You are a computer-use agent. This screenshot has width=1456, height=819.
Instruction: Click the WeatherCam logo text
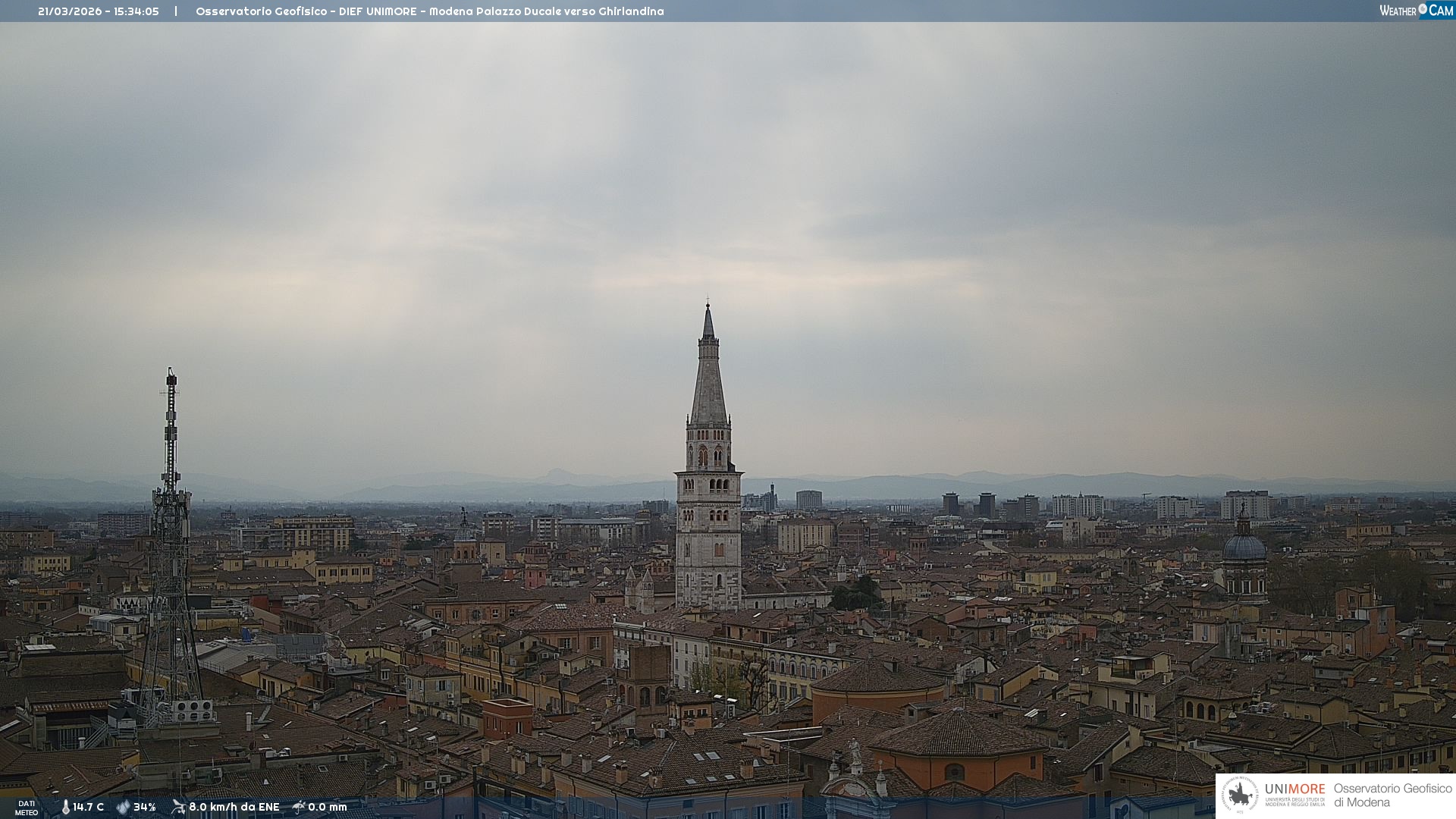[1398, 11]
